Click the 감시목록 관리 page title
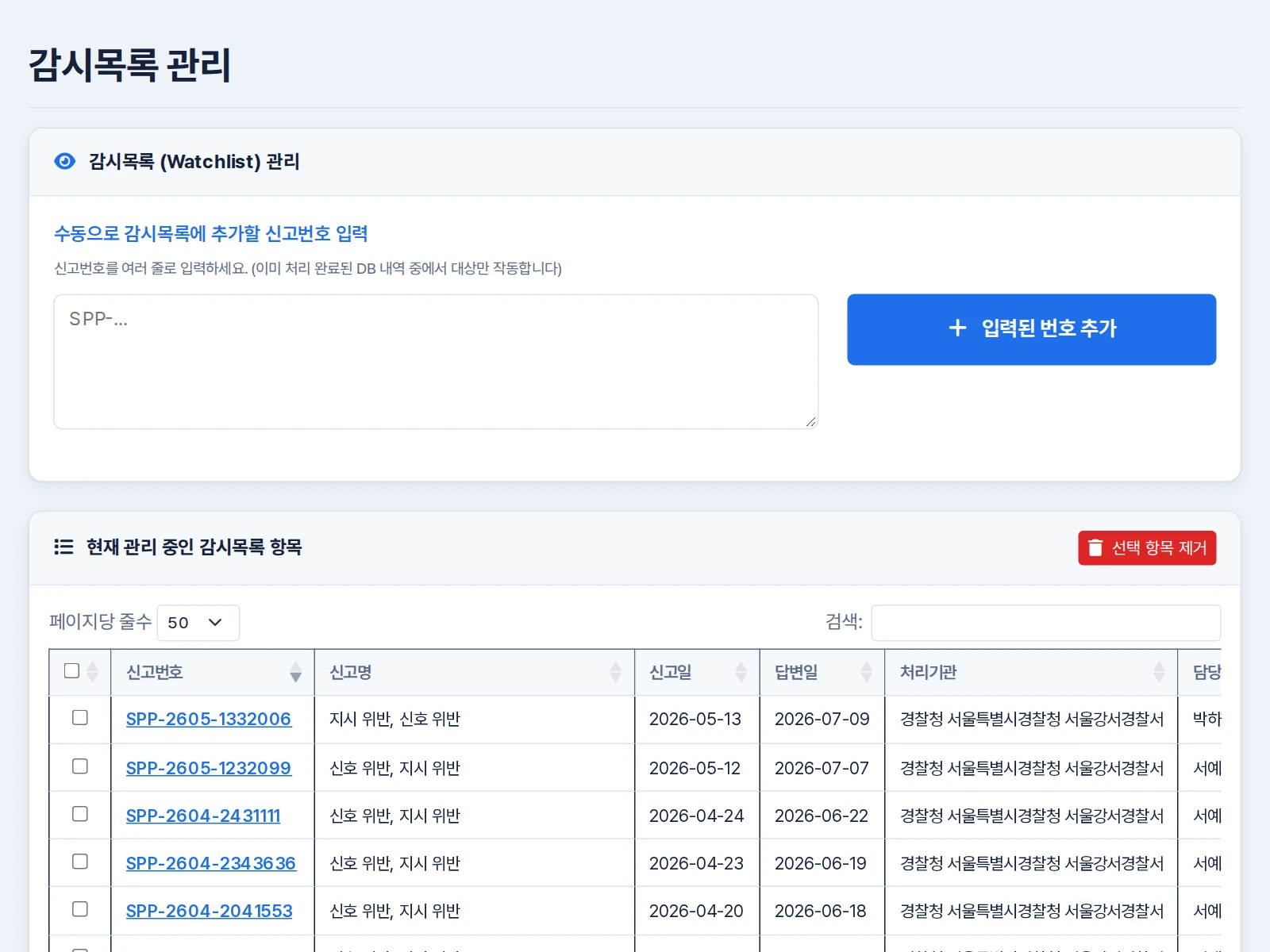This screenshot has width=1270, height=952. pos(130,65)
